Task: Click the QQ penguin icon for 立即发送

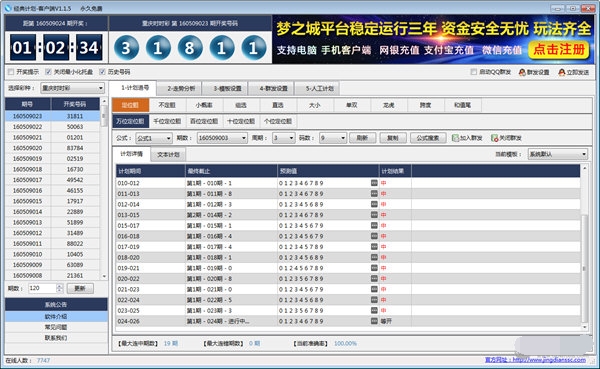Action: pos(561,72)
